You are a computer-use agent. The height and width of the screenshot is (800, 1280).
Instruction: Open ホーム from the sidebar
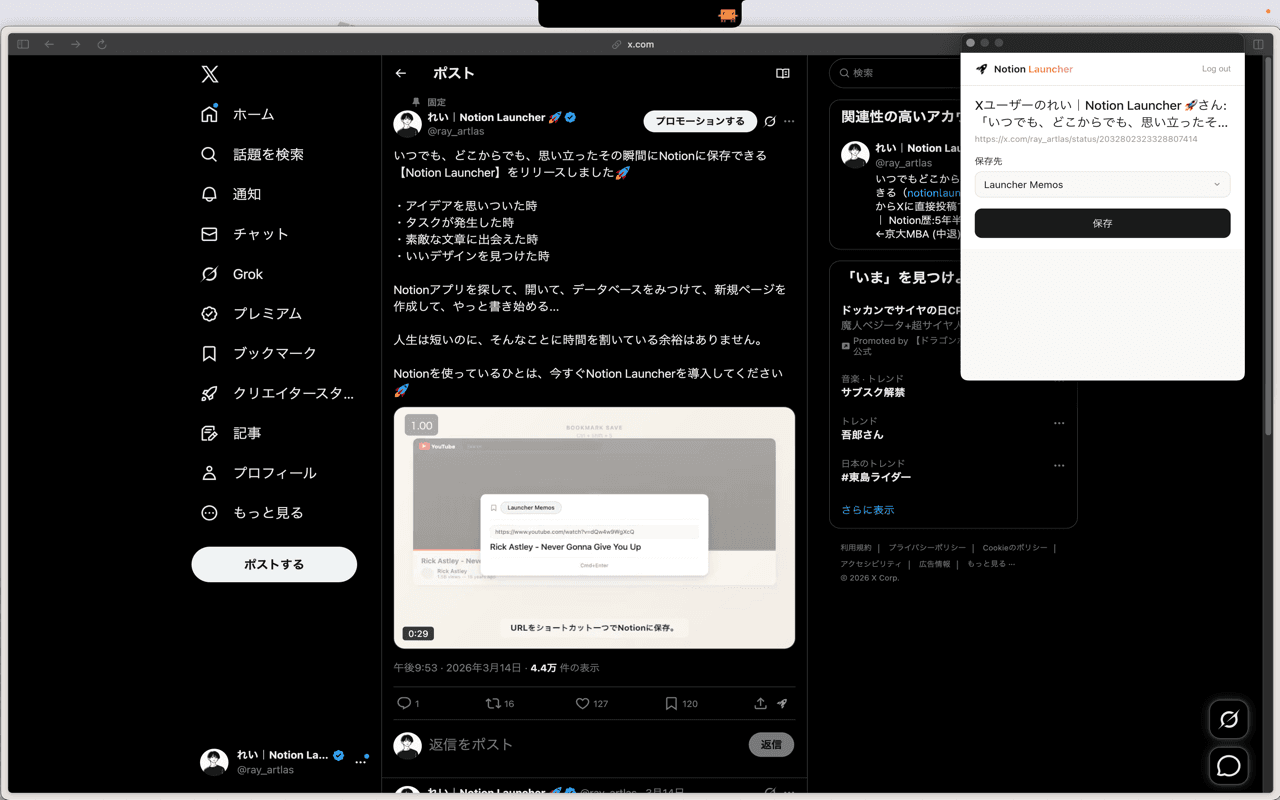[238, 114]
